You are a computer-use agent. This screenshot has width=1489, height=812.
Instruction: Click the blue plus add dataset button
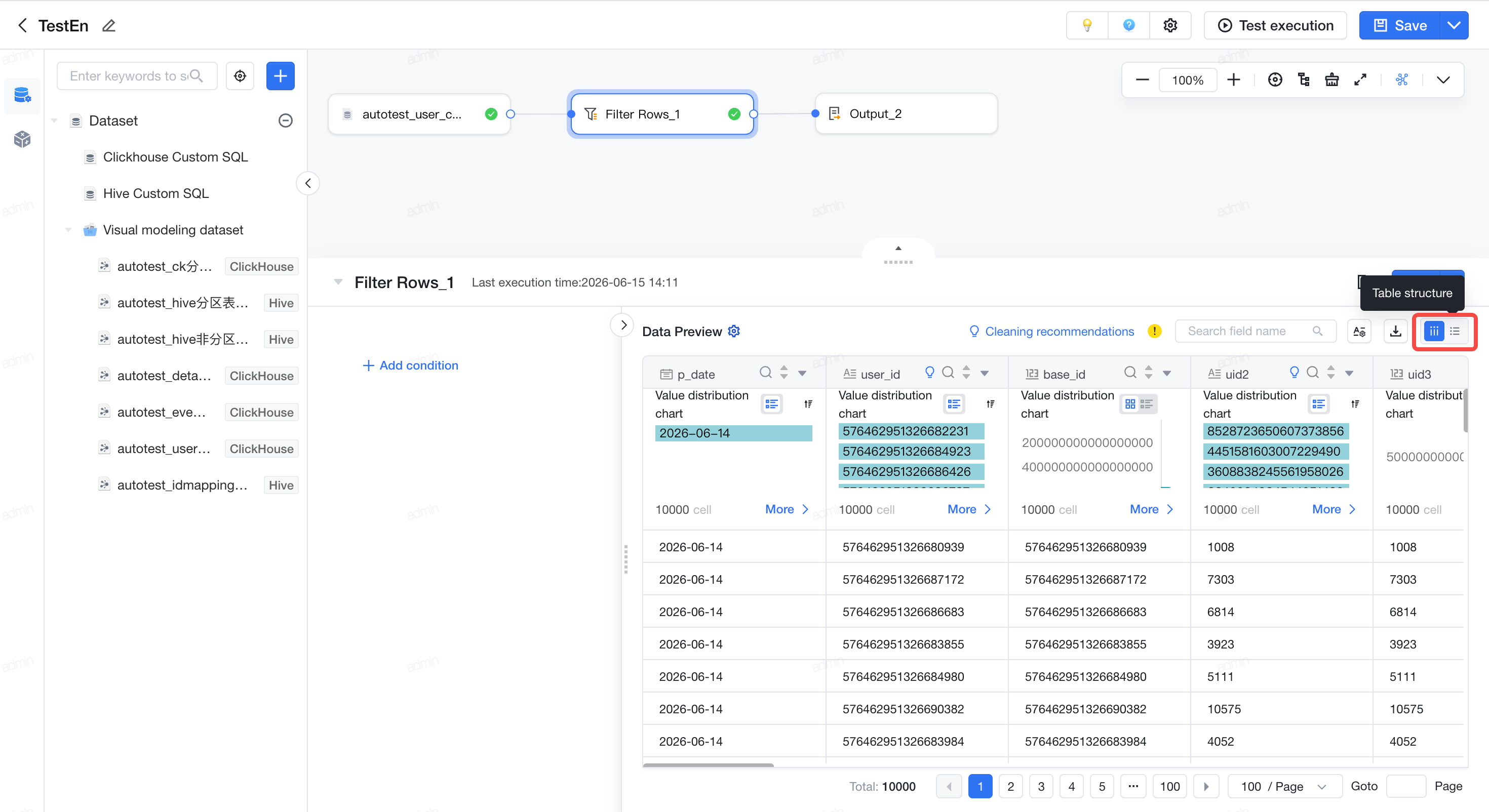click(281, 76)
